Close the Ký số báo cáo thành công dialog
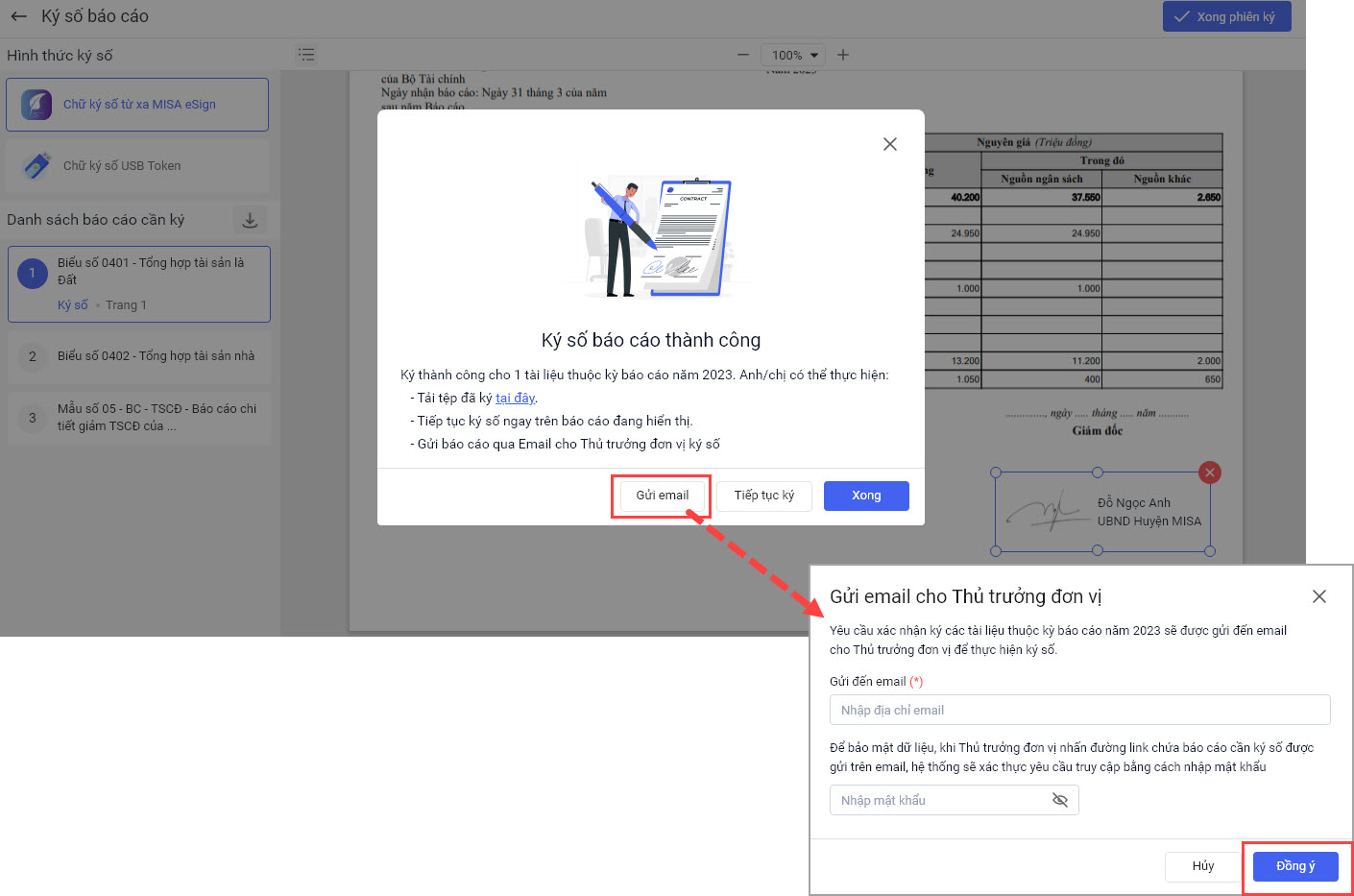Screen dimensions: 1354x896 (890, 144)
